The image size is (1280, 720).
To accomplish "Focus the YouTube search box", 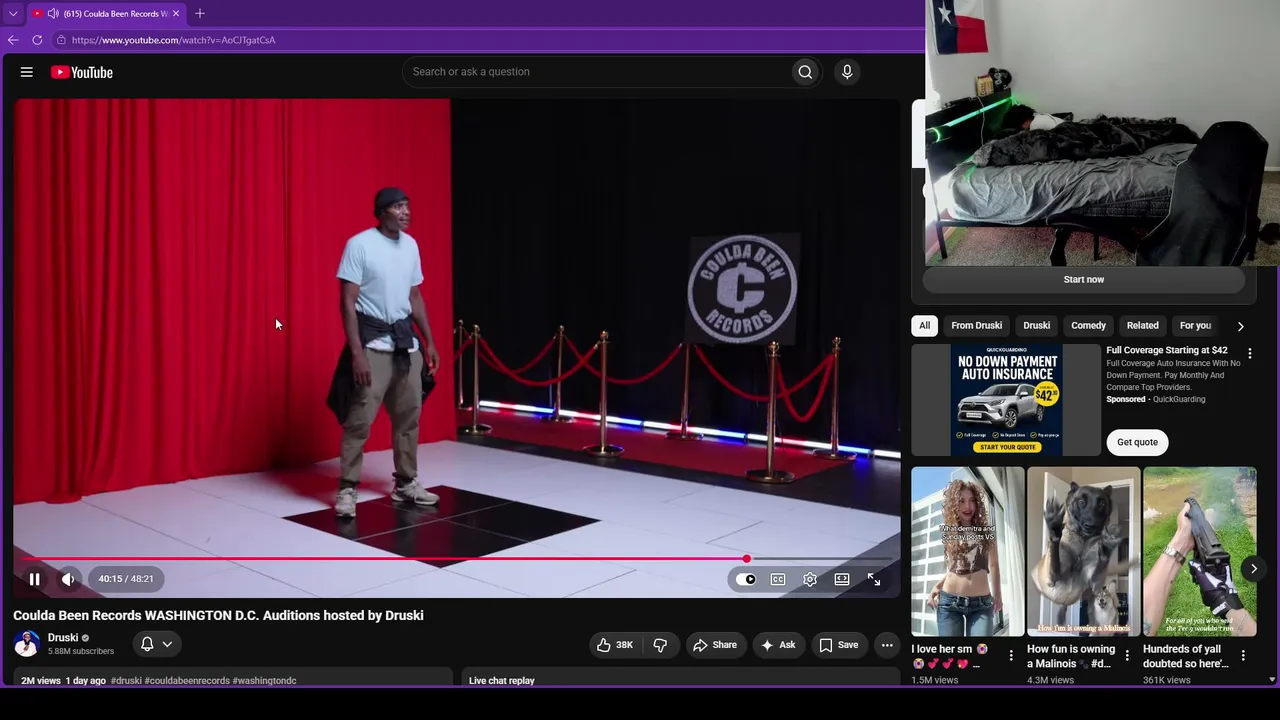I will (x=596, y=72).
